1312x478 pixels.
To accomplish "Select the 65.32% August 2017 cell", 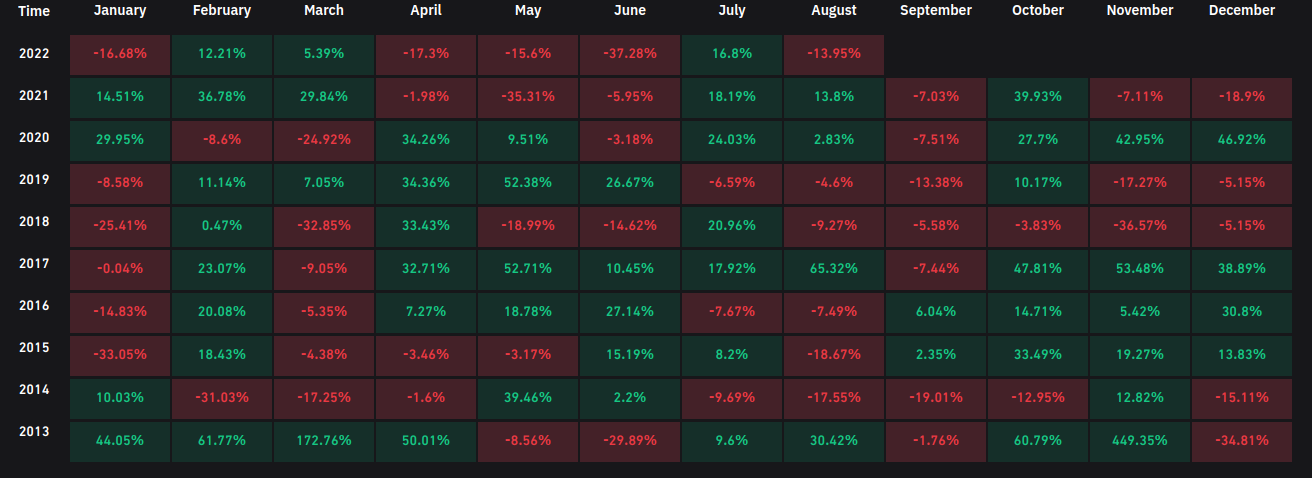I will (833, 269).
